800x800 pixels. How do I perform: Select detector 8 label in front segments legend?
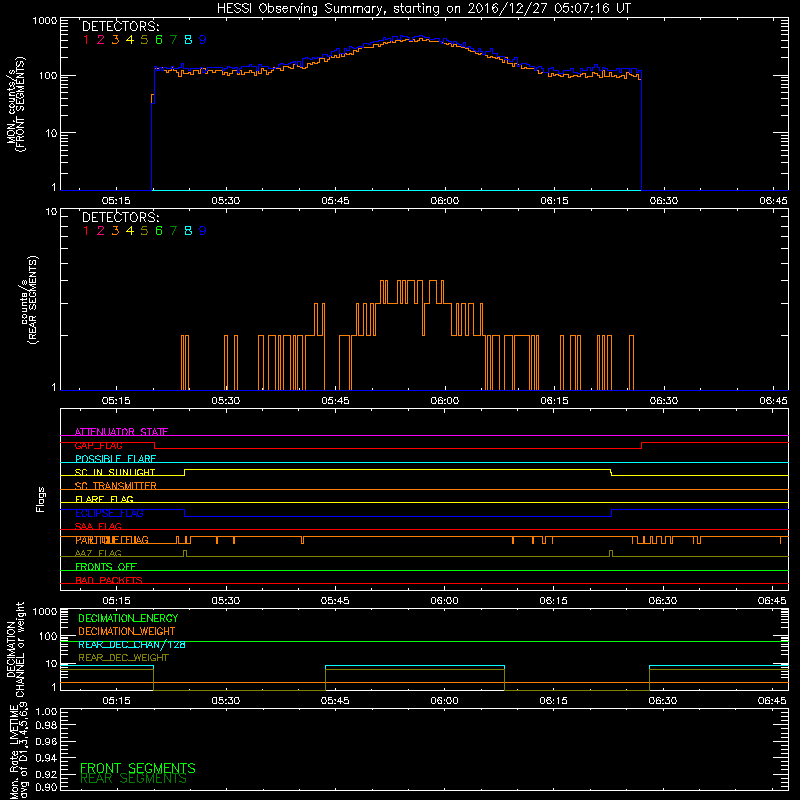tap(188, 40)
